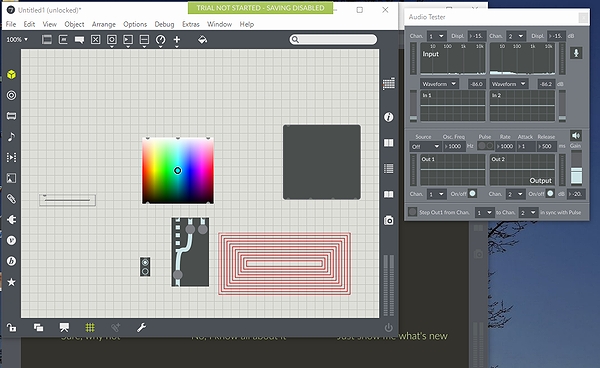The width and height of the screenshot is (600, 368).
Task: Add a message box from top toolbar
Action: pyautogui.click(x=63, y=39)
